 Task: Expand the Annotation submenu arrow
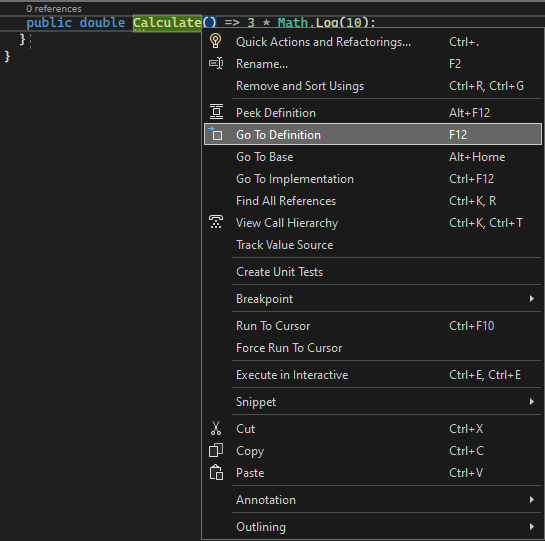click(x=531, y=500)
